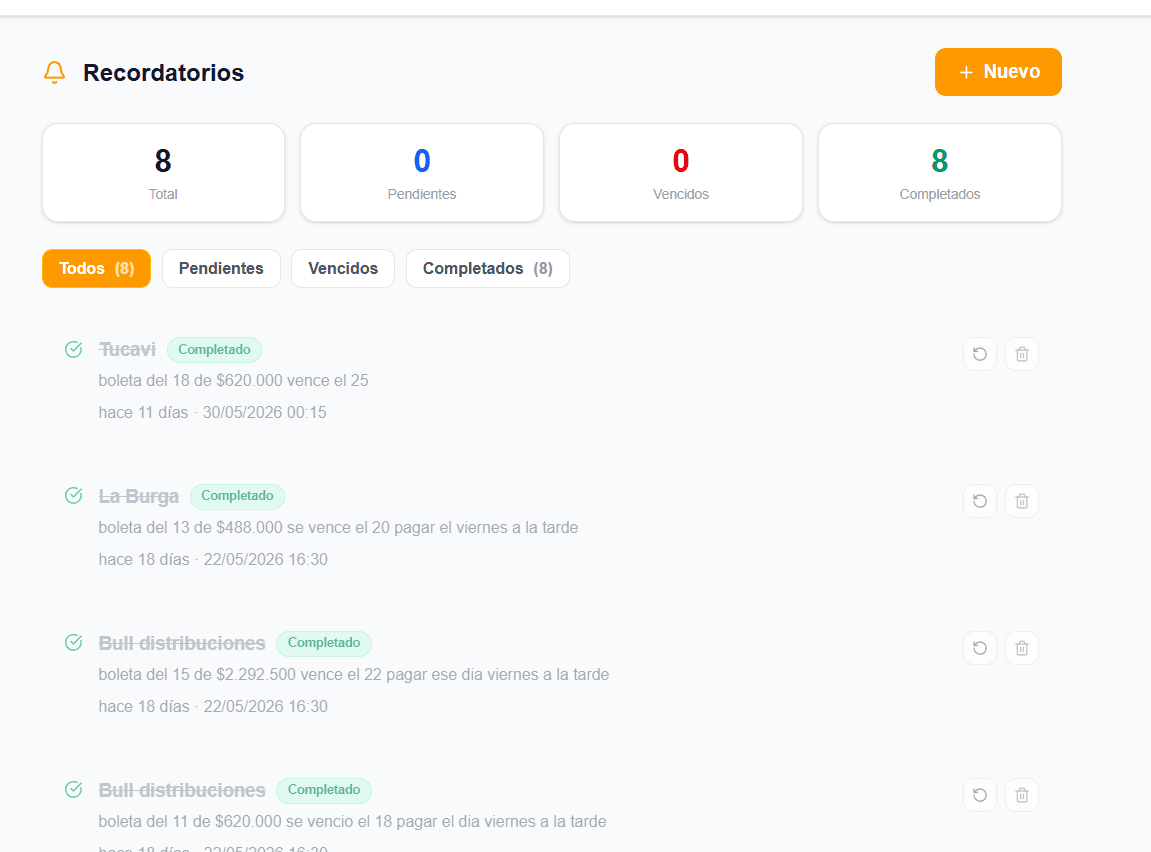This screenshot has width=1151, height=852.
Task: Click the Total 8 summary card
Action: click(x=163, y=172)
